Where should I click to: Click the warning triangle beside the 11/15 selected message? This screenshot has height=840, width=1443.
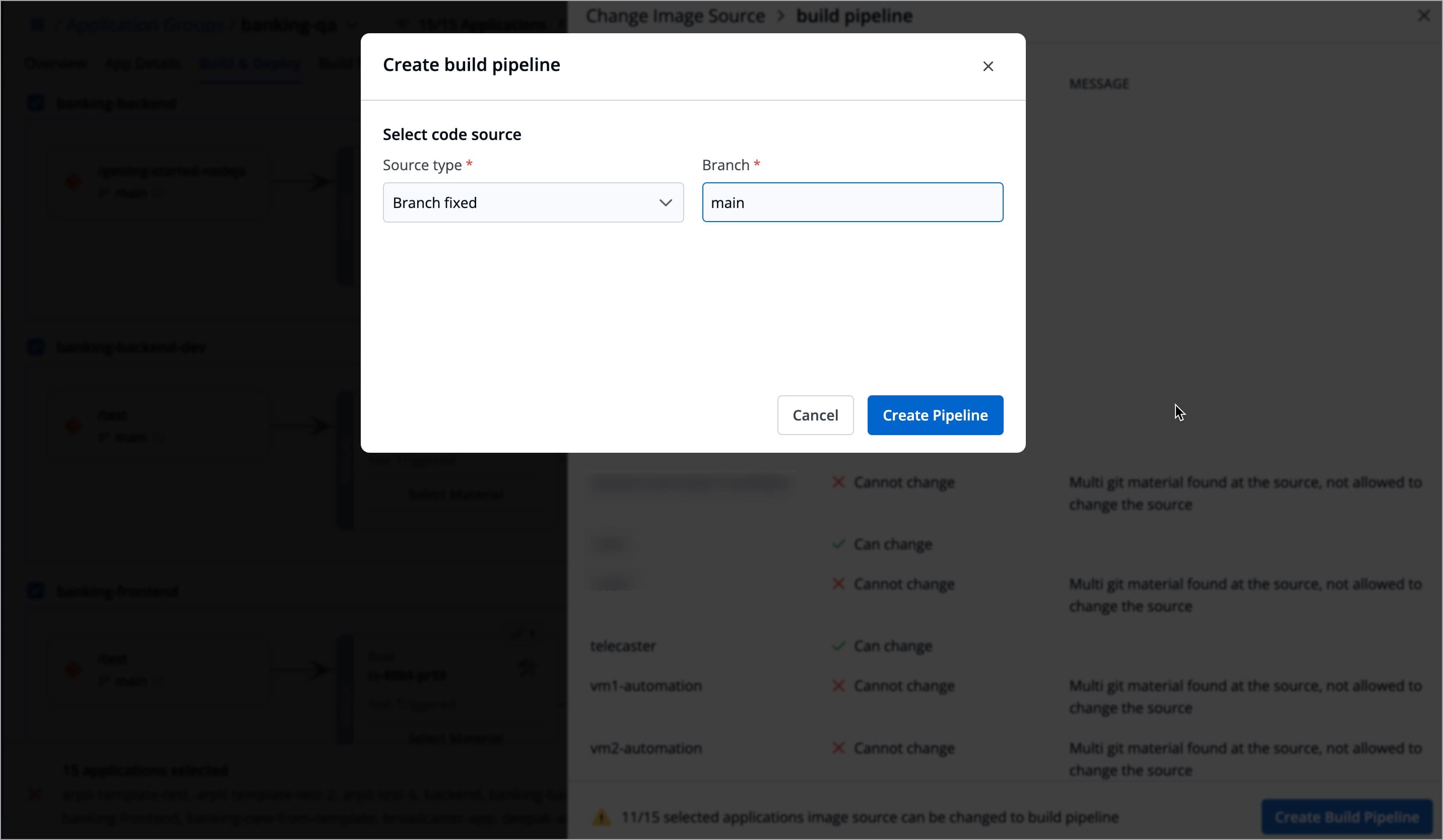[600, 817]
